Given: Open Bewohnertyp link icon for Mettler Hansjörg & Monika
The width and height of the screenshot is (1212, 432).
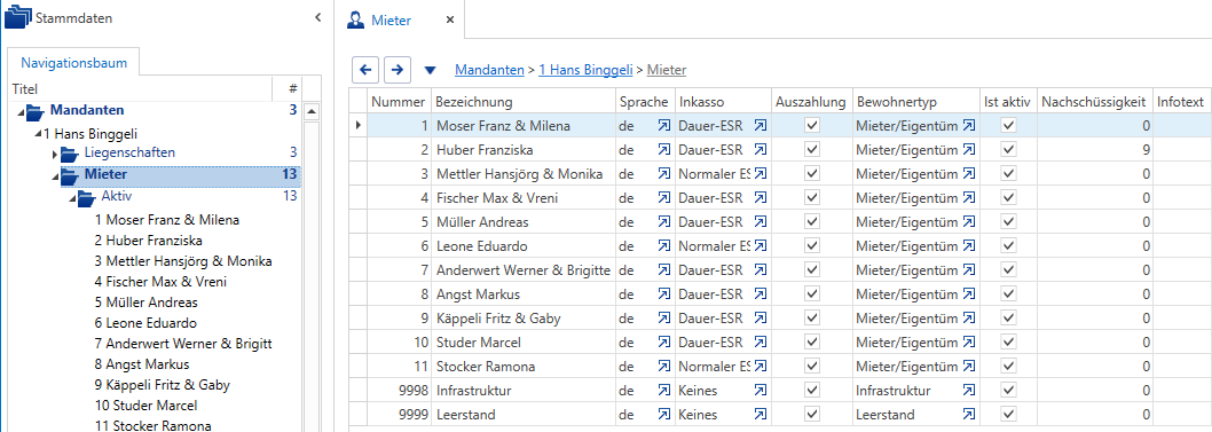Looking at the screenshot, I should click(x=968, y=174).
